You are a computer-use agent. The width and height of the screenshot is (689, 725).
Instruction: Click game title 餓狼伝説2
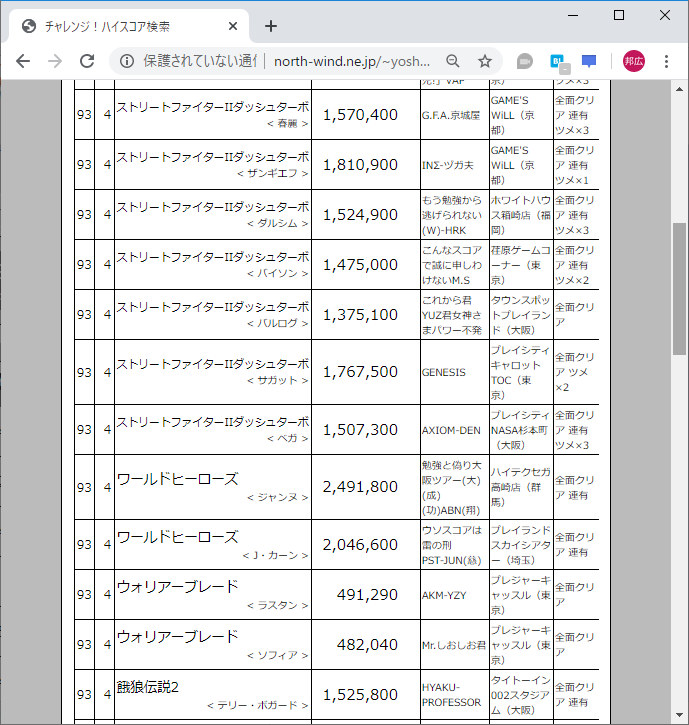[148, 687]
